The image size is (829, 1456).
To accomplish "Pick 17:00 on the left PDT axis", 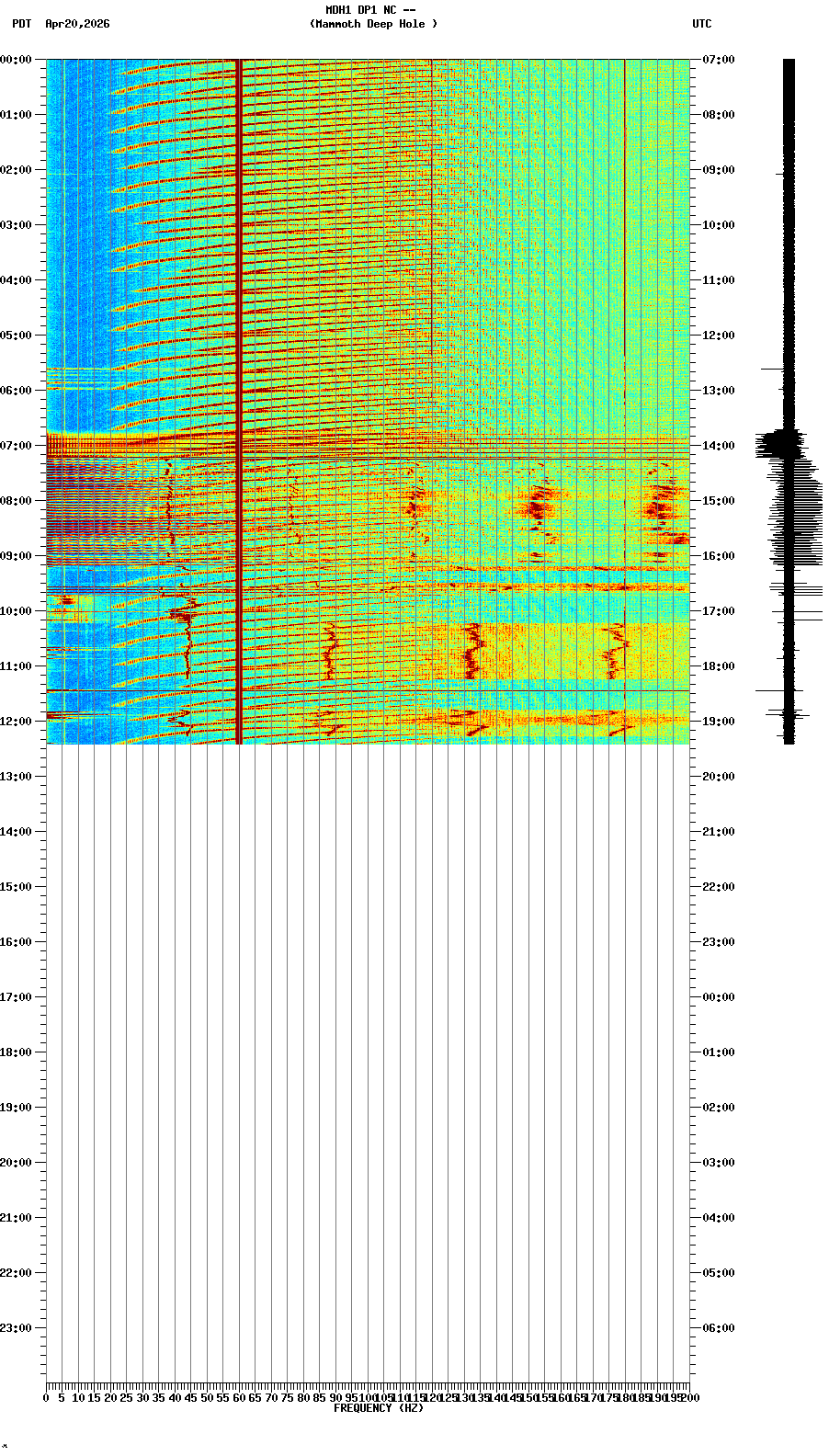I will pyautogui.click(x=17, y=997).
